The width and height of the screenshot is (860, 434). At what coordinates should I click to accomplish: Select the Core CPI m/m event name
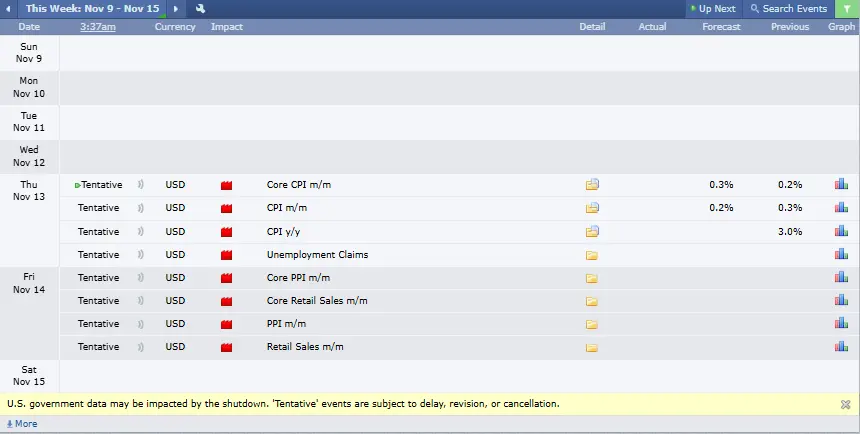[x=299, y=185]
